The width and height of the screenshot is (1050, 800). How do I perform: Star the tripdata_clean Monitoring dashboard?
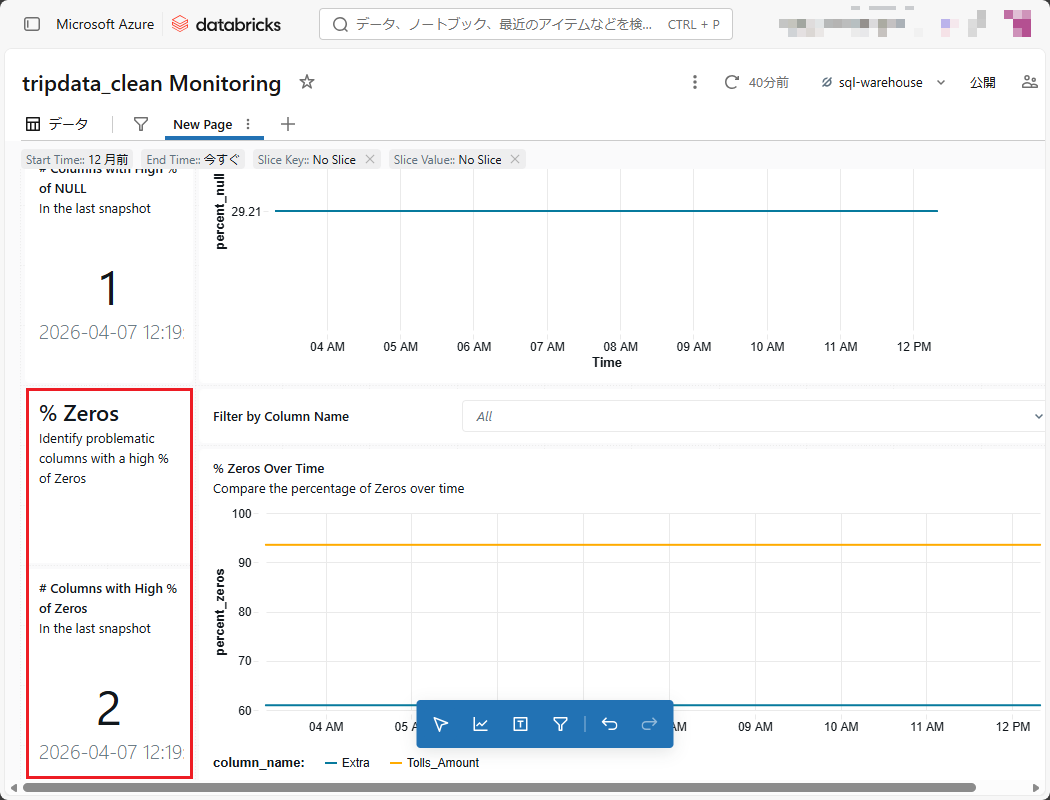coord(307,82)
